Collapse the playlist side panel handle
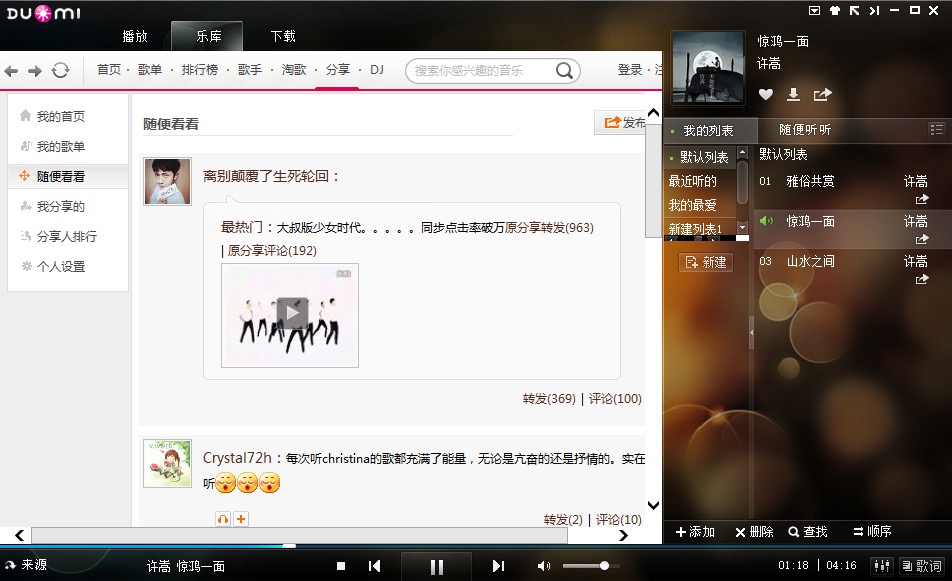Viewport: 952px width, 581px height. coord(751,332)
